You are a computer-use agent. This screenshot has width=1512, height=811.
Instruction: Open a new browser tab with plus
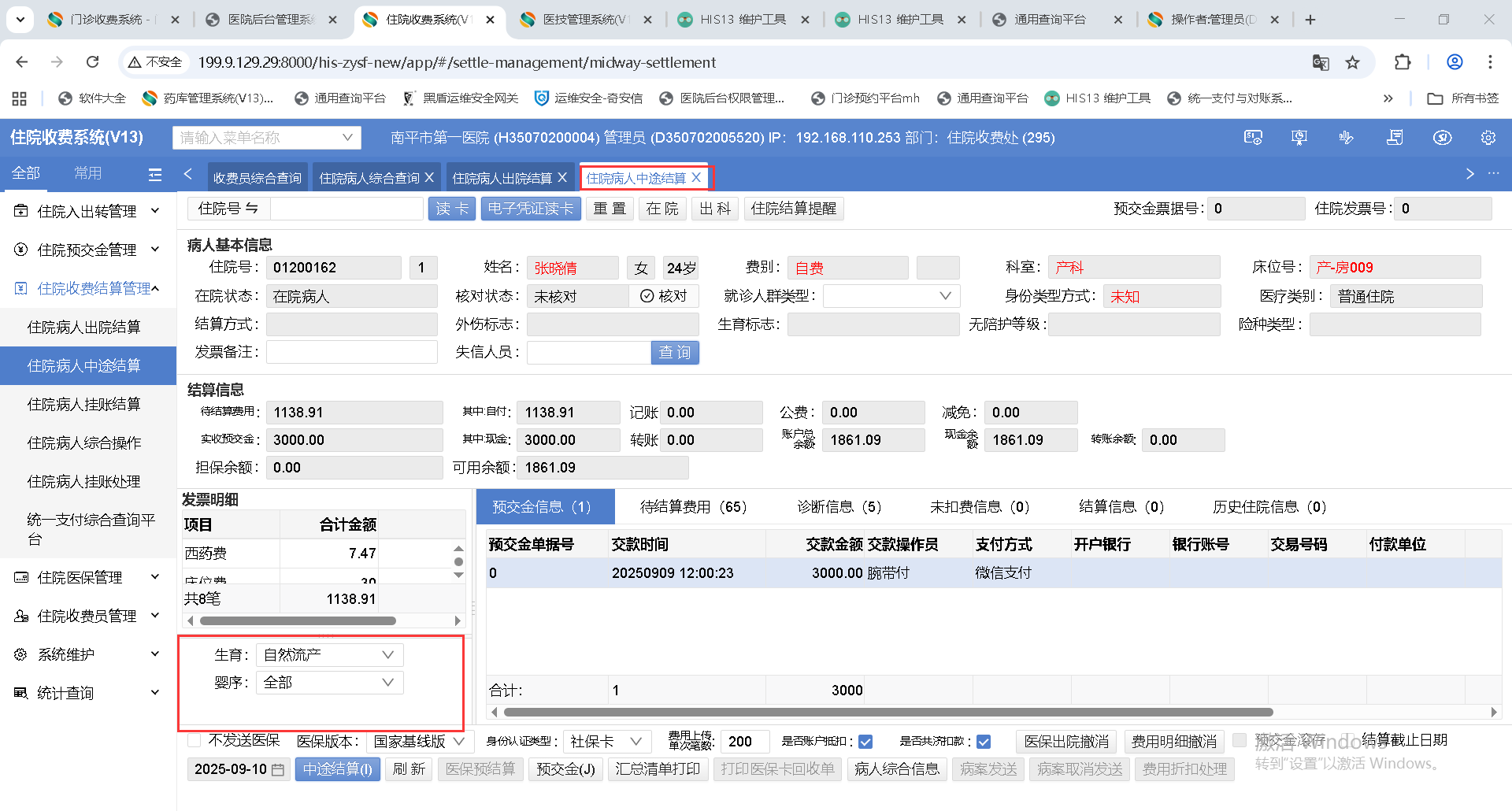(x=1310, y=20)
